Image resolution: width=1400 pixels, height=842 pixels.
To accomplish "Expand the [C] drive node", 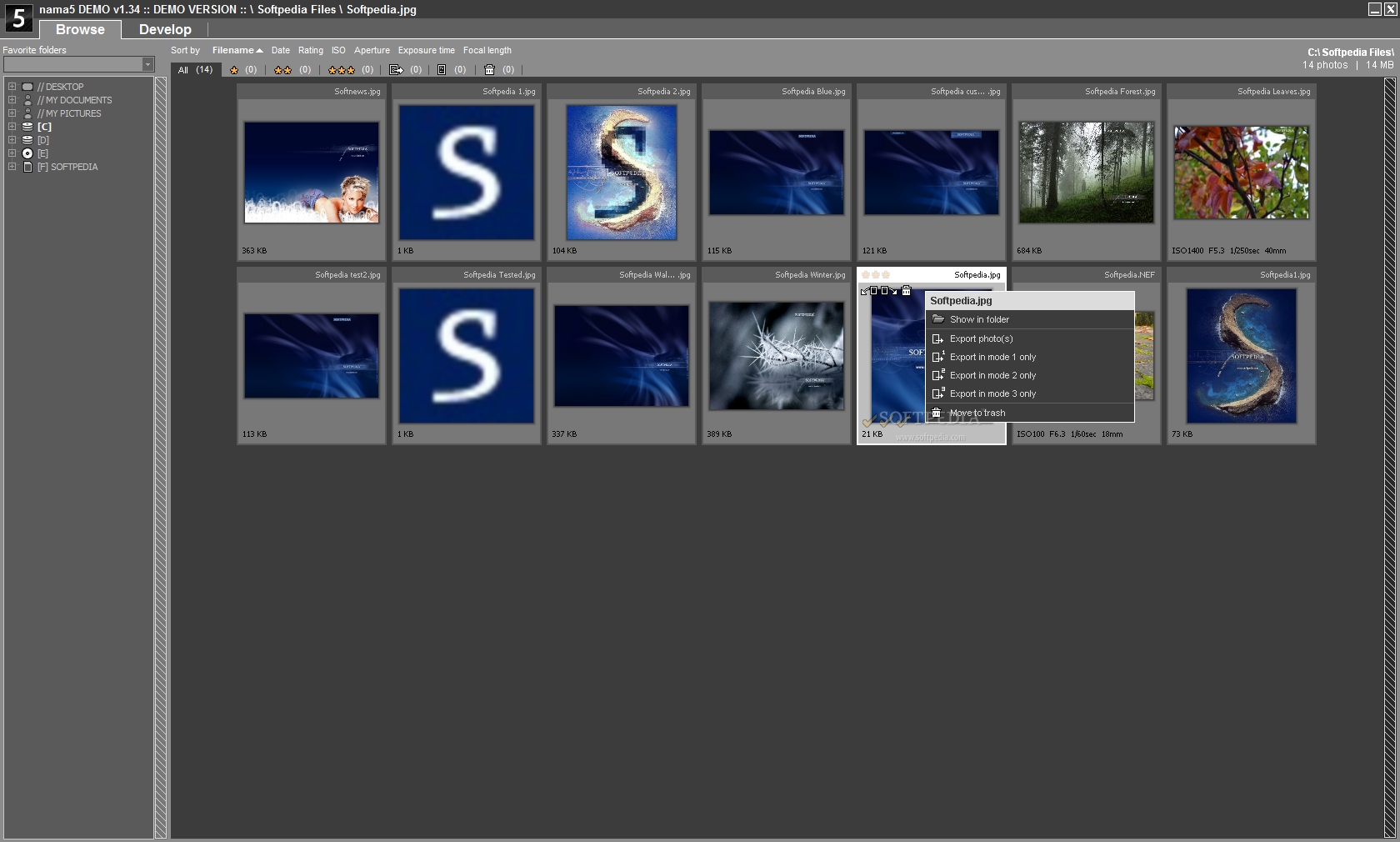I will [x=12, y=126].
